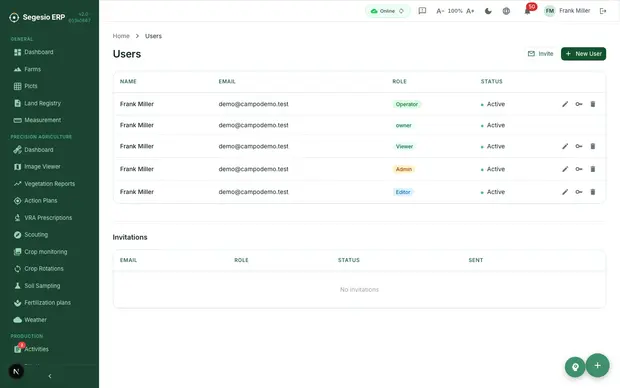Click the floating map pin button
This screenshot has width=620, height=388.
[575, 367]
